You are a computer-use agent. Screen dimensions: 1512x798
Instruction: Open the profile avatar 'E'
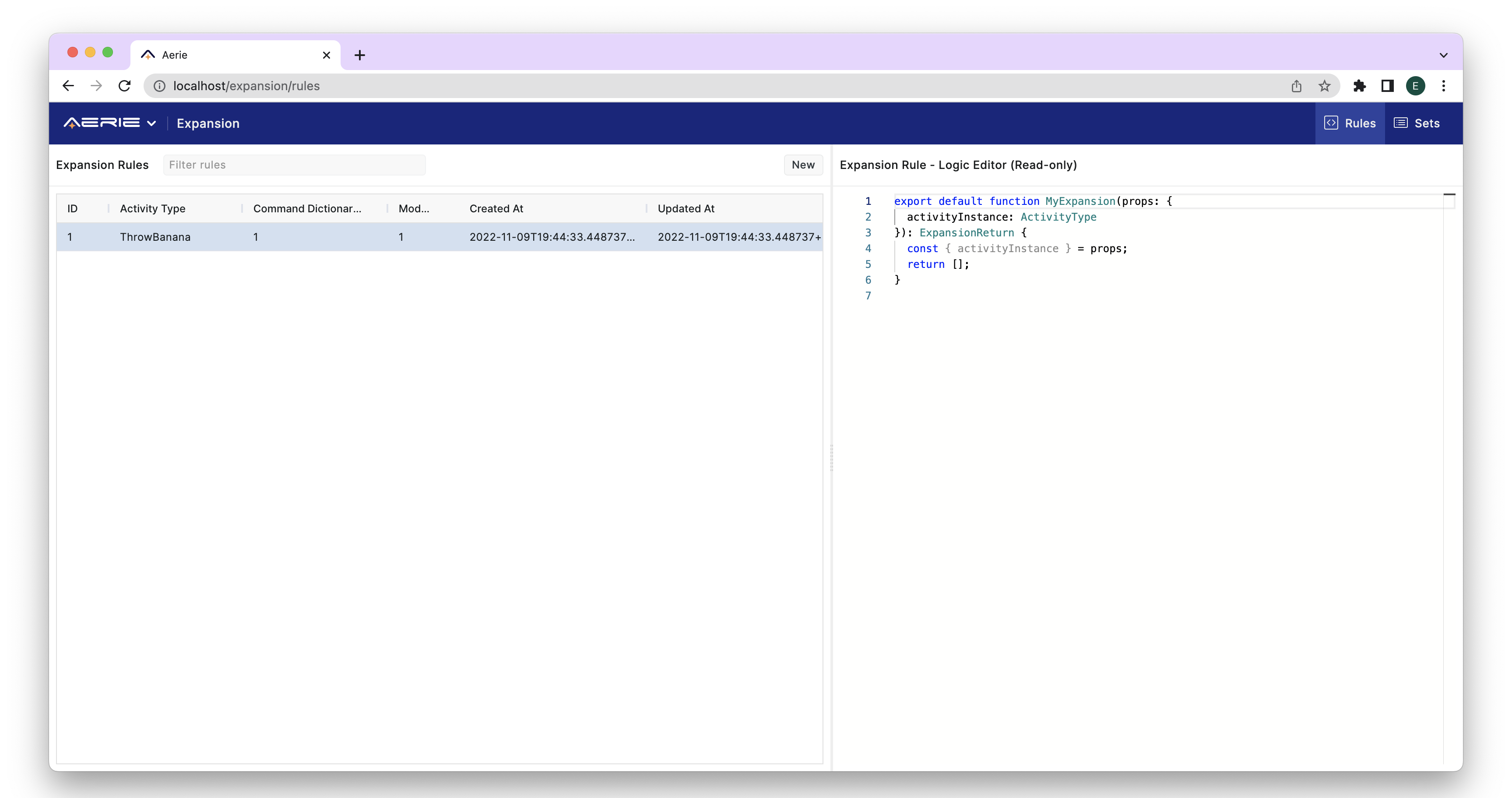[1415, 86]
